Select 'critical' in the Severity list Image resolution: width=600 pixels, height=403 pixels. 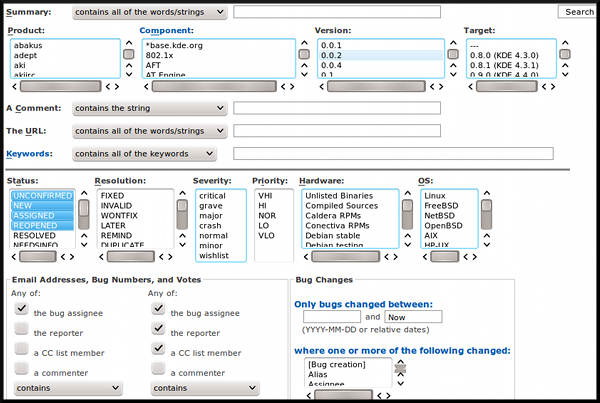coord(212,196)
